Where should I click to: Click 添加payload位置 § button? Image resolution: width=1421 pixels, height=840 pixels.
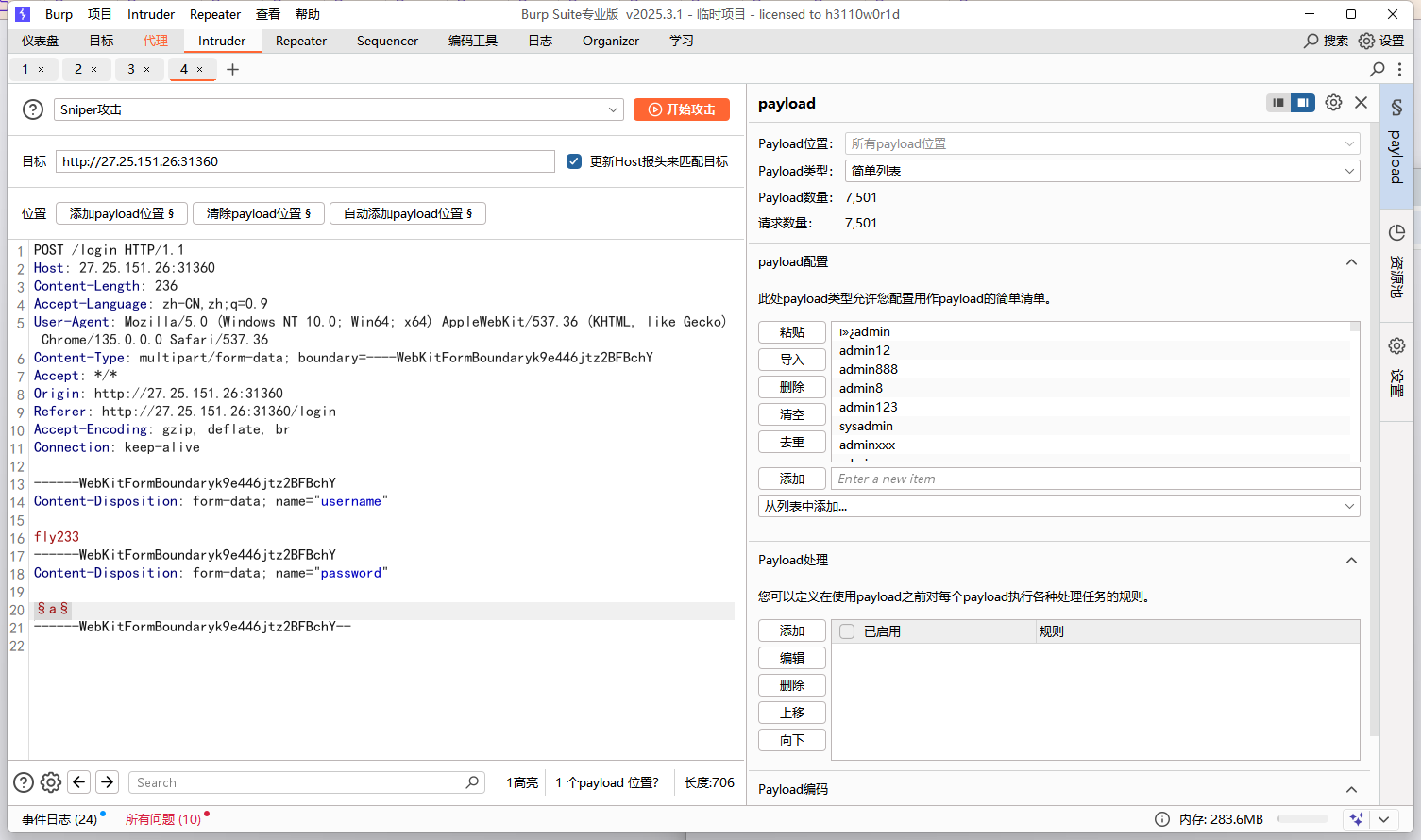click(x=122, y=213)
